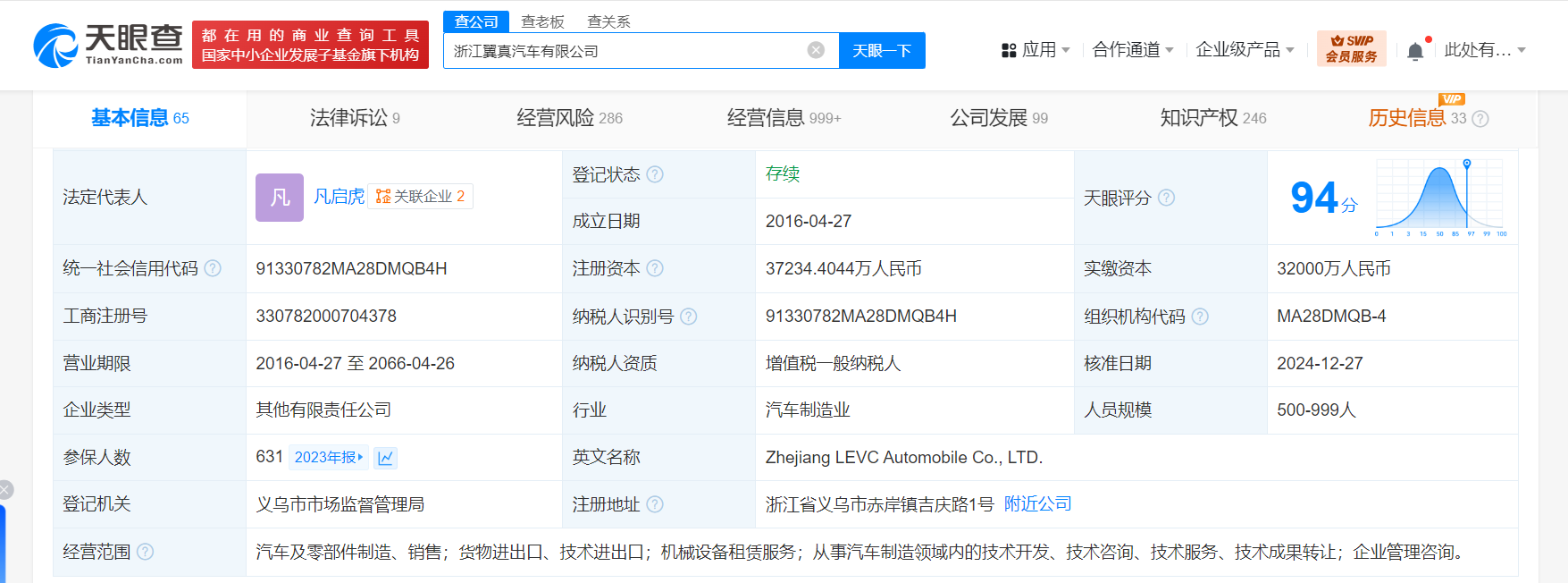Viewport: 1568px width, 583px height.
Task: Expand the 此处有… account dropdown
Action: [x=1522, y=51]
